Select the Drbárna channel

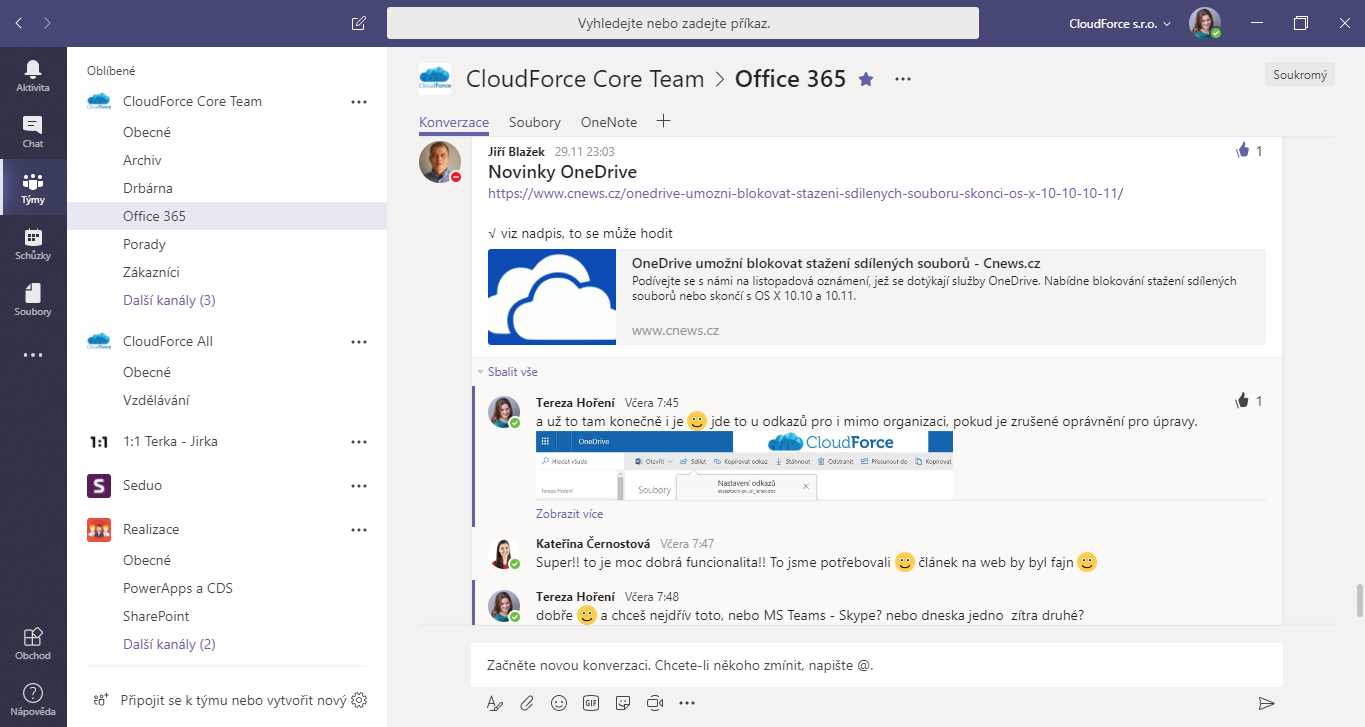click(148, 188)
